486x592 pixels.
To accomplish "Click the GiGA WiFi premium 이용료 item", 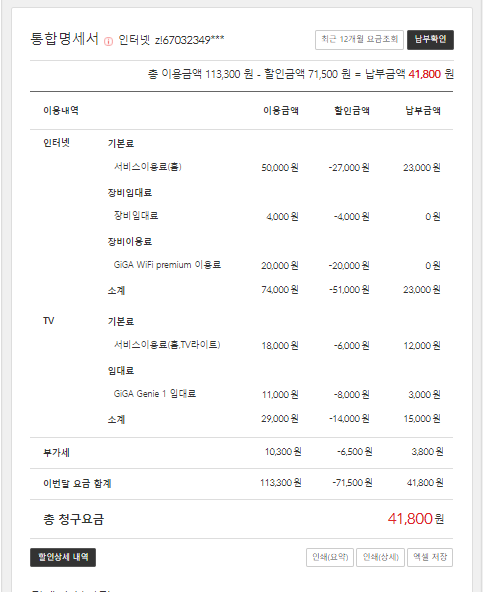I will point(167,265).
